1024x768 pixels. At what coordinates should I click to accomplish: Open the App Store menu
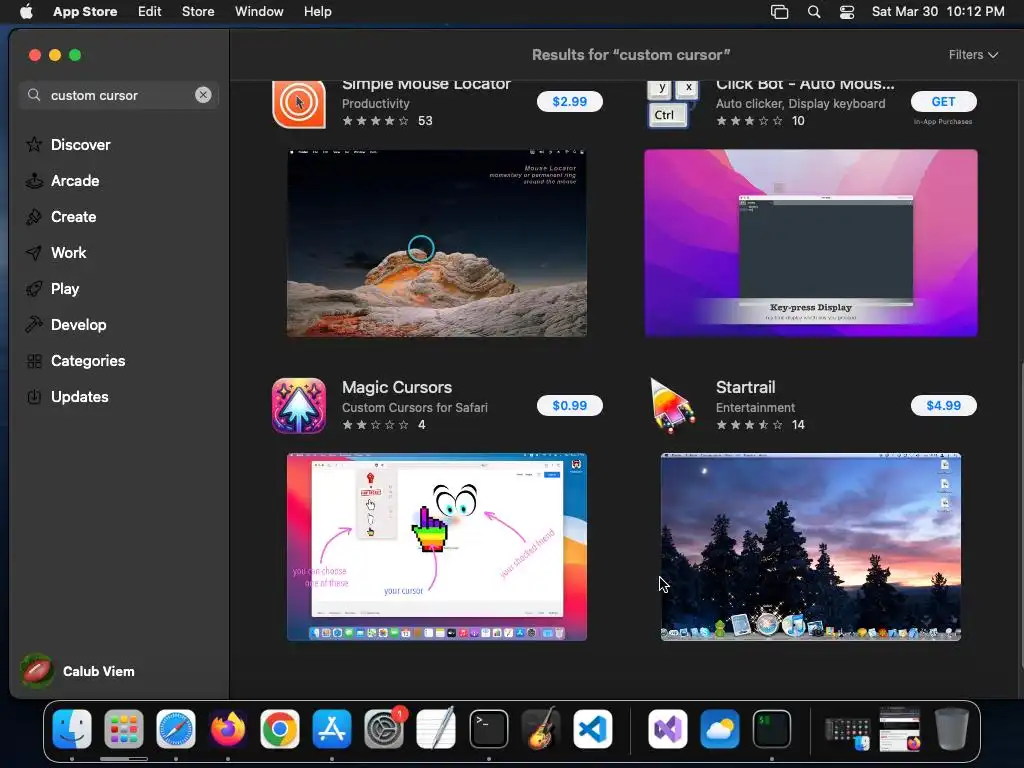85,11
